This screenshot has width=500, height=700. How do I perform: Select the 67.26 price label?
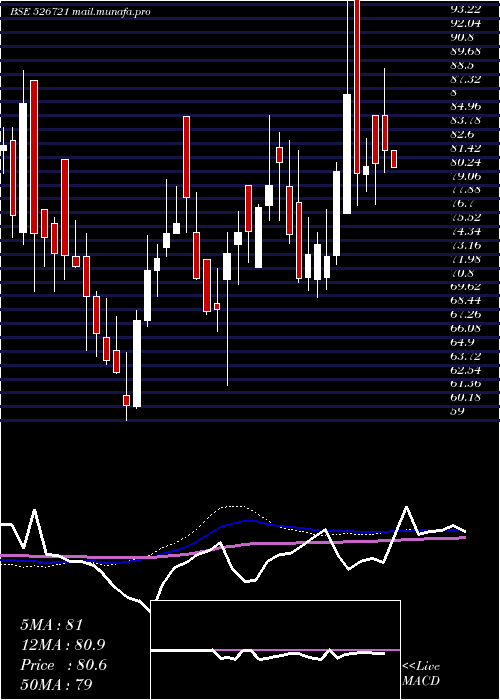point(466,314)
